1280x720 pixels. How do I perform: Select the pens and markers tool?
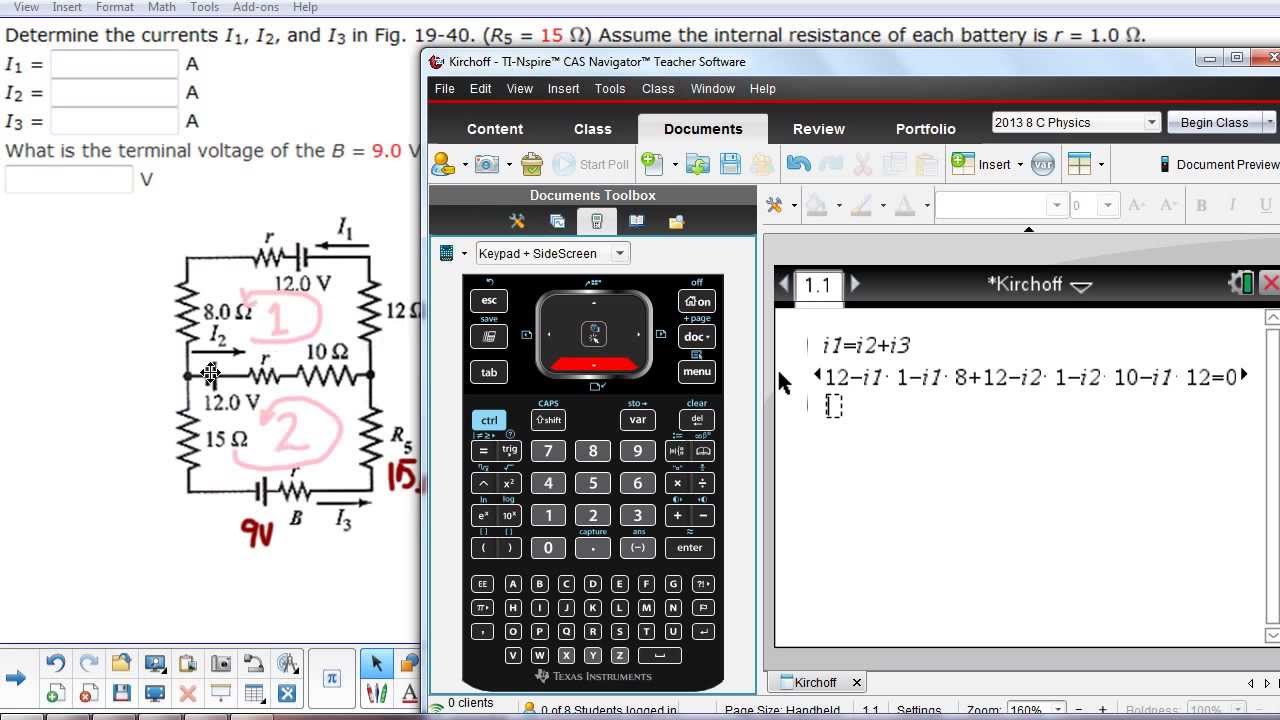[x=377, y=693]
